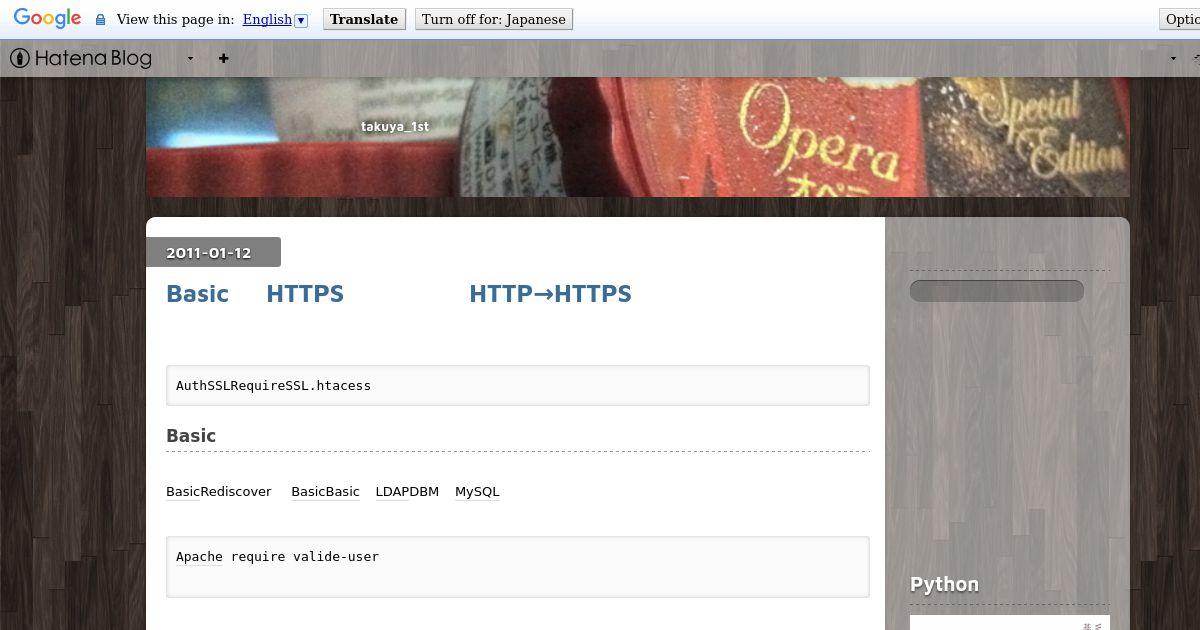Image resolution: width=1200 pixels, height=630 pixels.
Task: Click the AuthSSLRequireSSL.htacess code block
Action: pyautogui.click(x=518, y=385)
